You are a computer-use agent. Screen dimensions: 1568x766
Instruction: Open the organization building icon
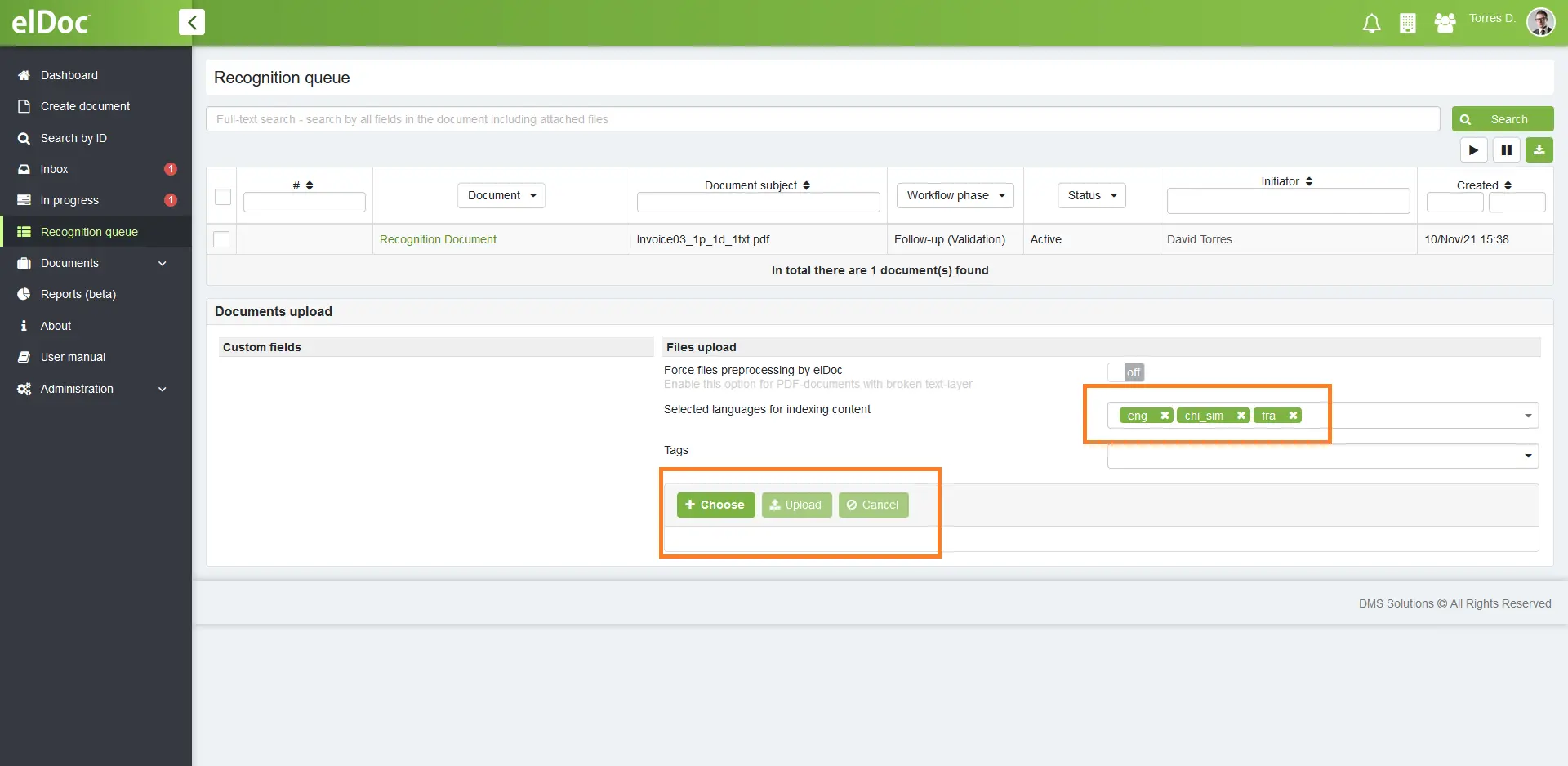point(1407,24)
